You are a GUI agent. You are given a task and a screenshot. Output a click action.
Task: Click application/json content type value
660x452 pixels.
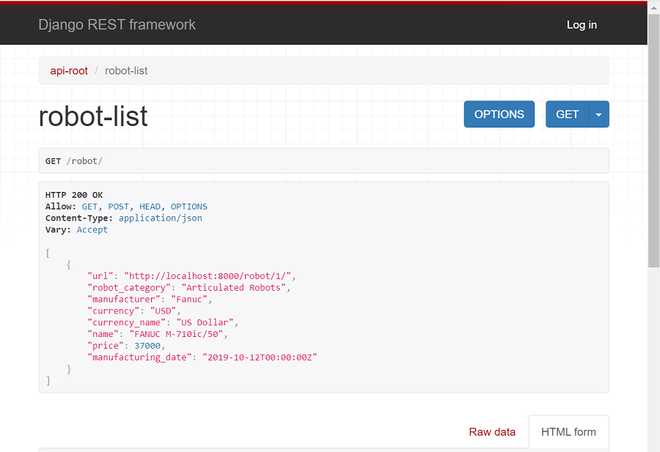pyautogui.click(x=160, y=218)
